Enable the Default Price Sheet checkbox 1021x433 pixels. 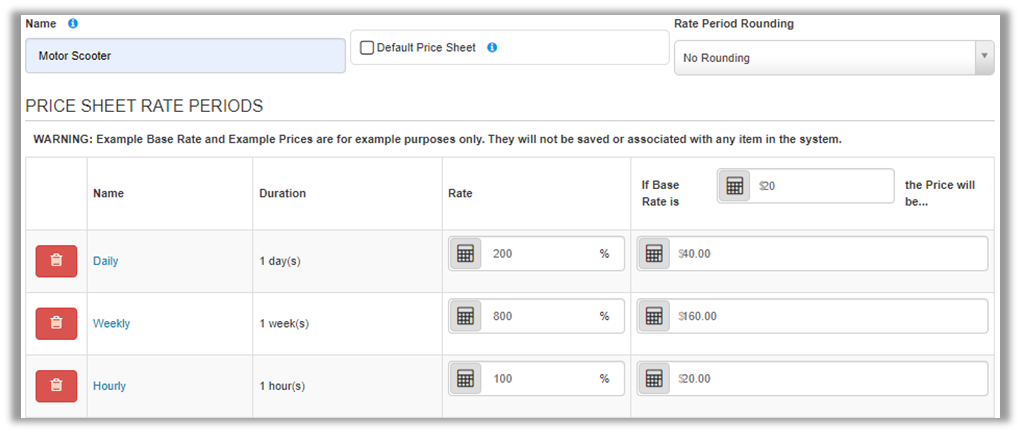367,47
